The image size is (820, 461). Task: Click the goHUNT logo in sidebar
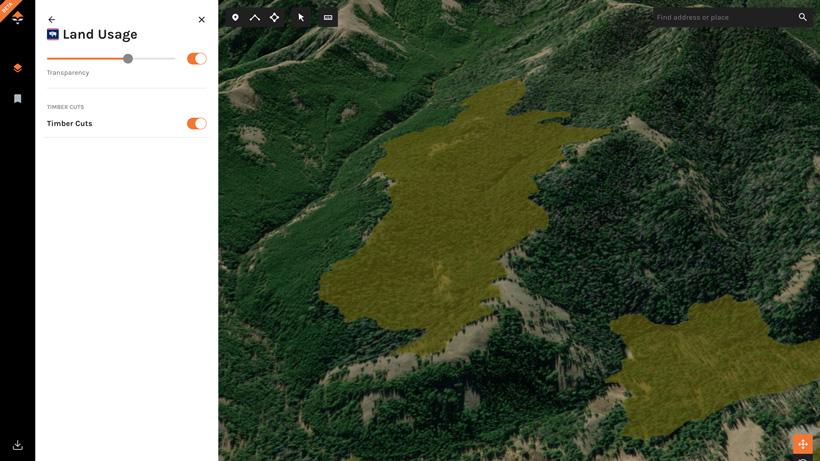[x=17, y=17]
